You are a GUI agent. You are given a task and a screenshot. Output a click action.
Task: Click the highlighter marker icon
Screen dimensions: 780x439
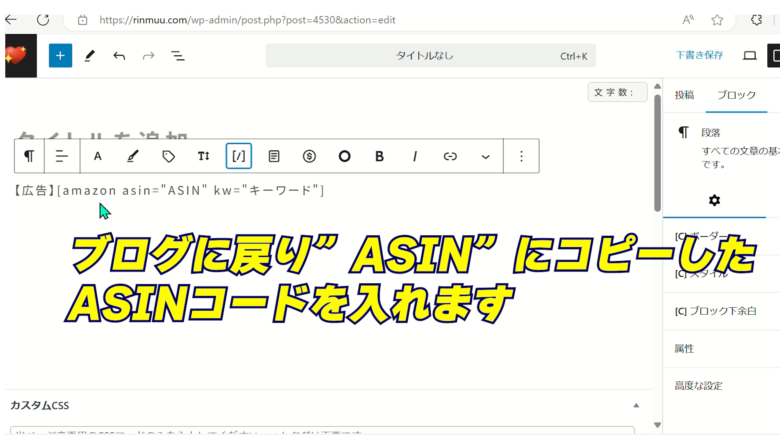pyautogui.click(x=132, y=156)
